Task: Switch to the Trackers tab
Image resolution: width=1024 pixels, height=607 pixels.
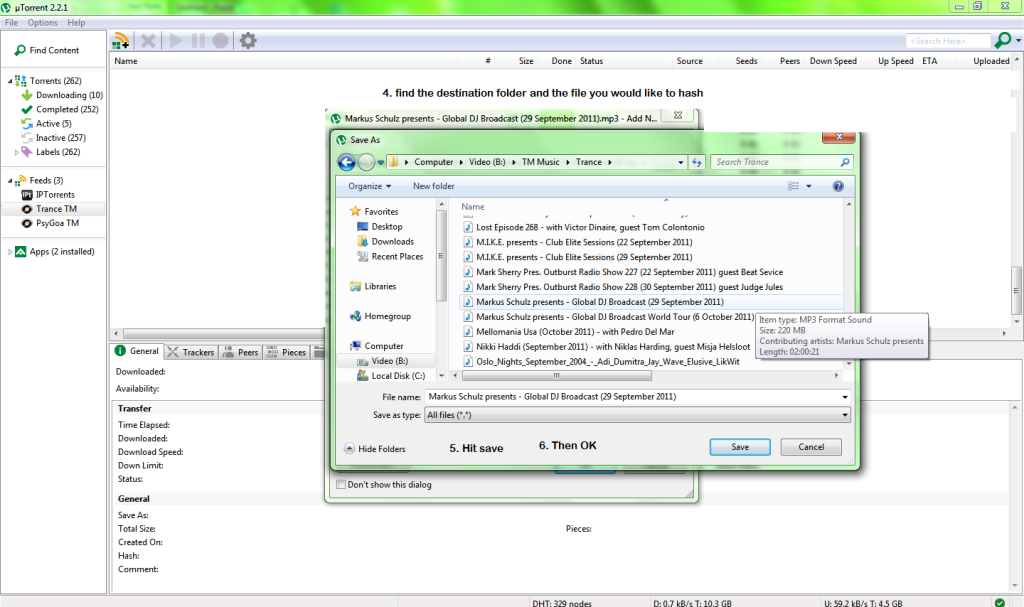Action: 191,352
